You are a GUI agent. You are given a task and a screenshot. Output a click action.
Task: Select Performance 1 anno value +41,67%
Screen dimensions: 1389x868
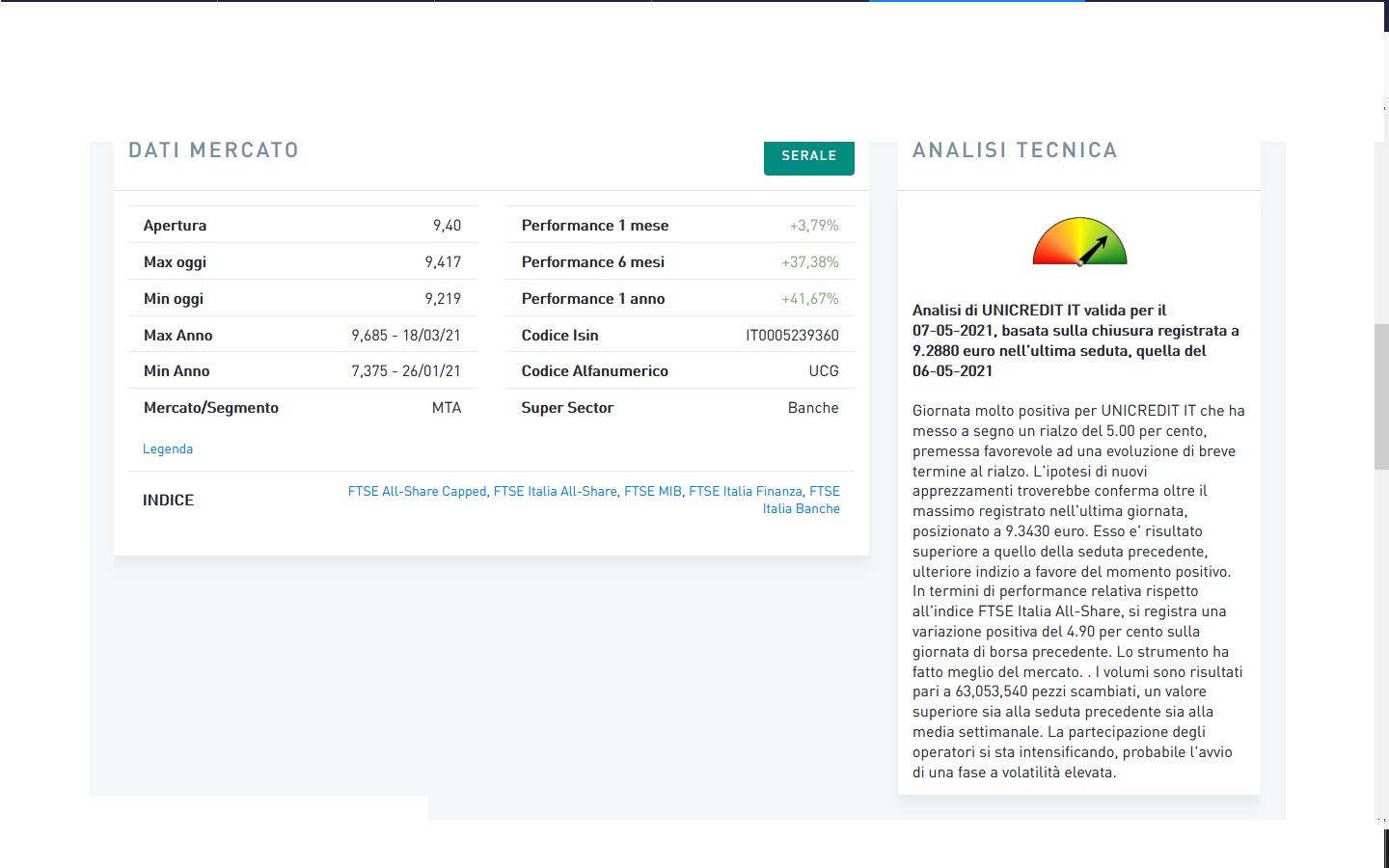810,299
